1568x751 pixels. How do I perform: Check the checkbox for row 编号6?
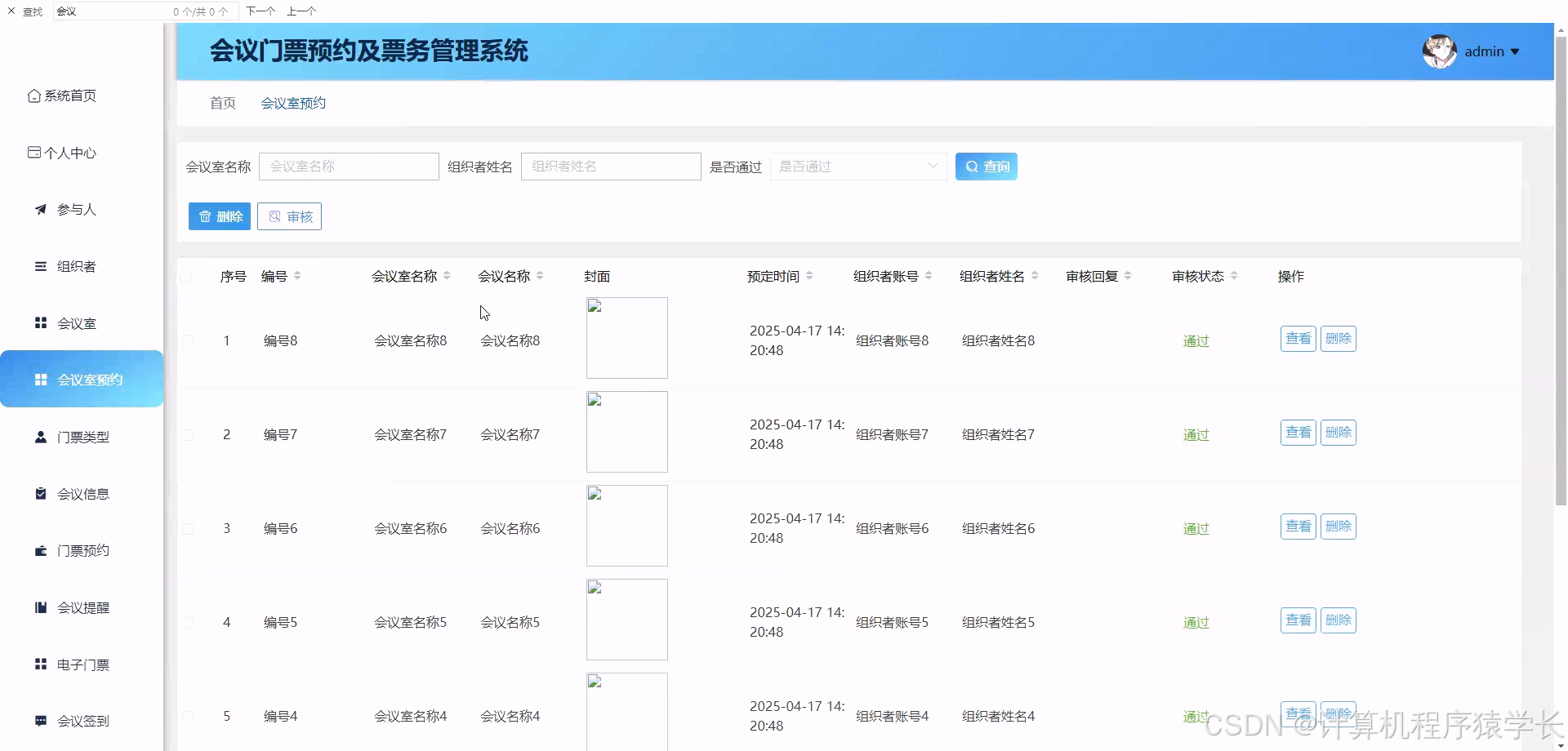click(x=186, y=528)
